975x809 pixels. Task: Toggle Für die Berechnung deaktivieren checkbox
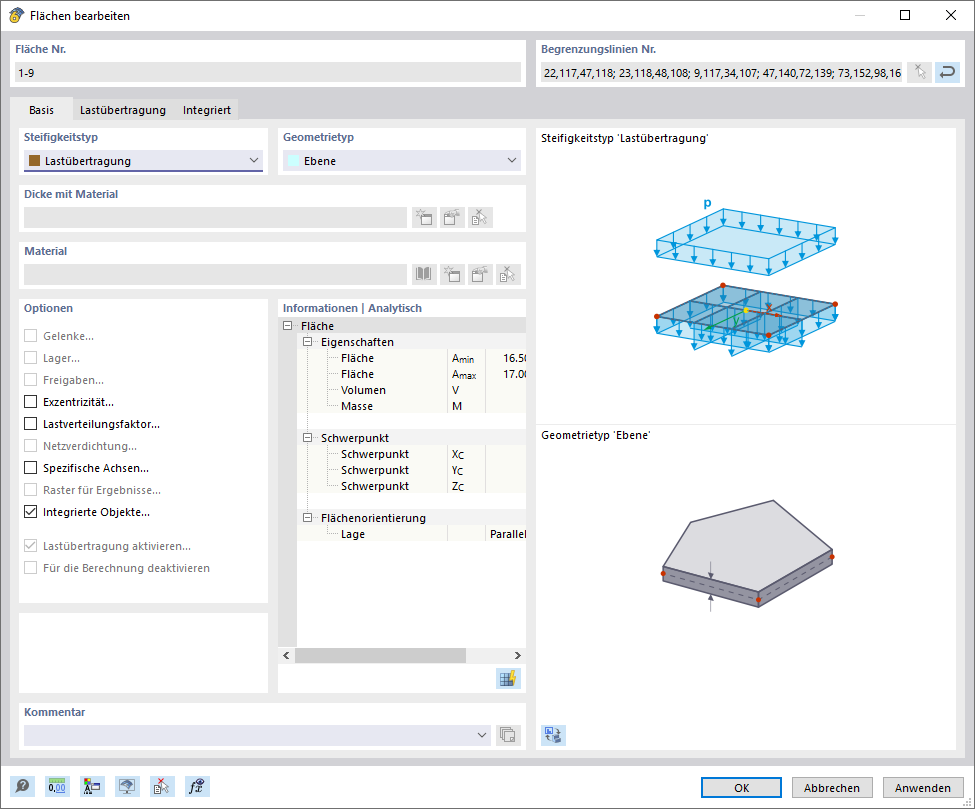click(30, 568)
